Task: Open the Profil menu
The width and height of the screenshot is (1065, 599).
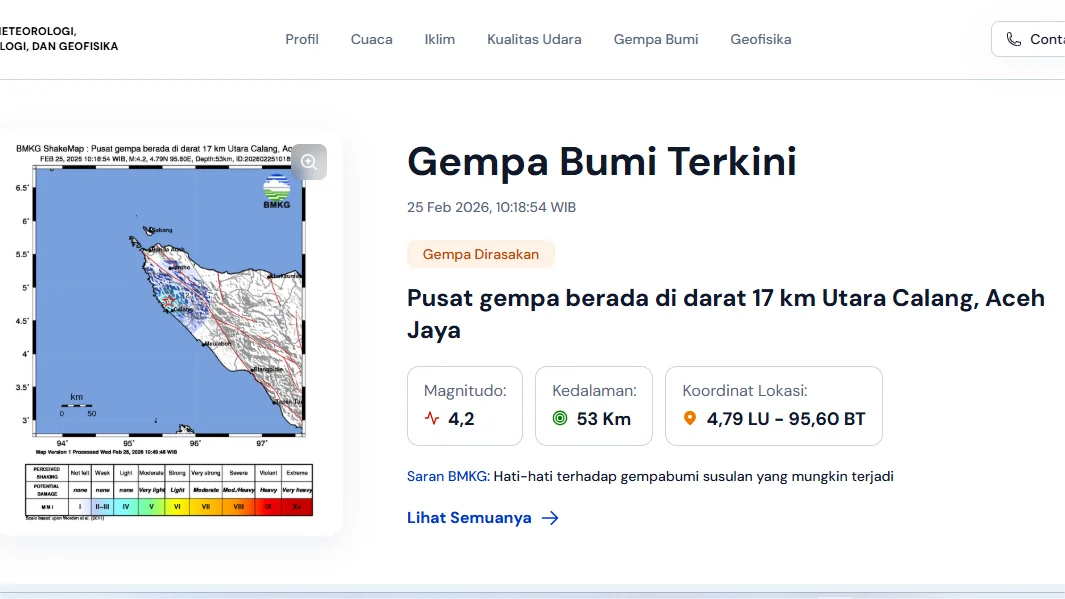Action: pyautogui.click(x=302, y=39)
